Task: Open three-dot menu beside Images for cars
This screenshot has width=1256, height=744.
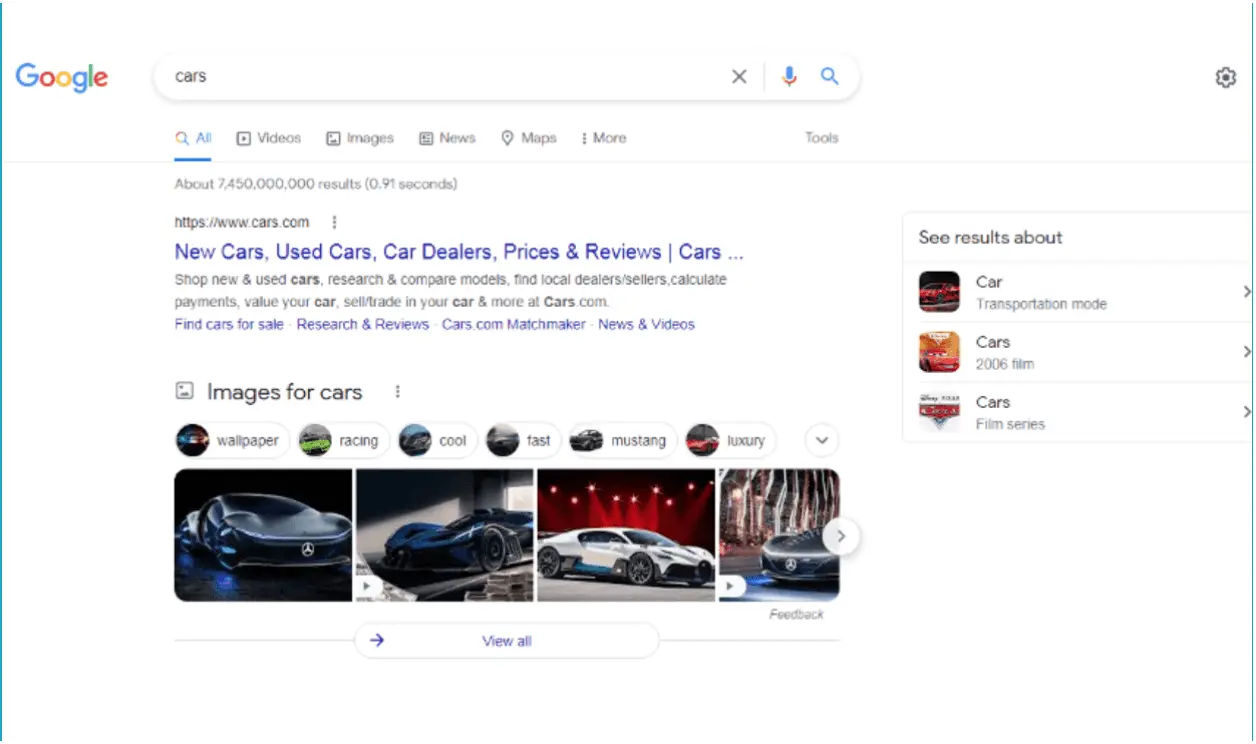Action: pos(397,392)
